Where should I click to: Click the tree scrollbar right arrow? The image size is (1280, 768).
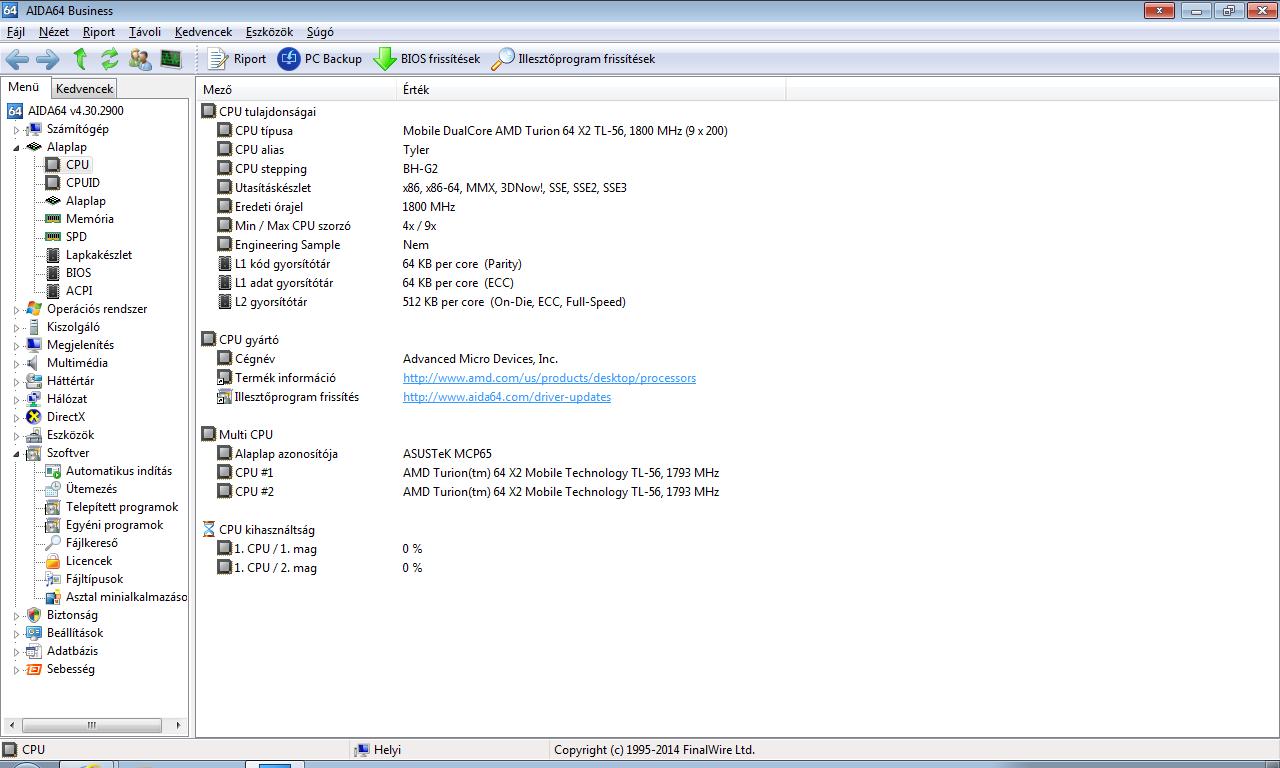point(179,725)
